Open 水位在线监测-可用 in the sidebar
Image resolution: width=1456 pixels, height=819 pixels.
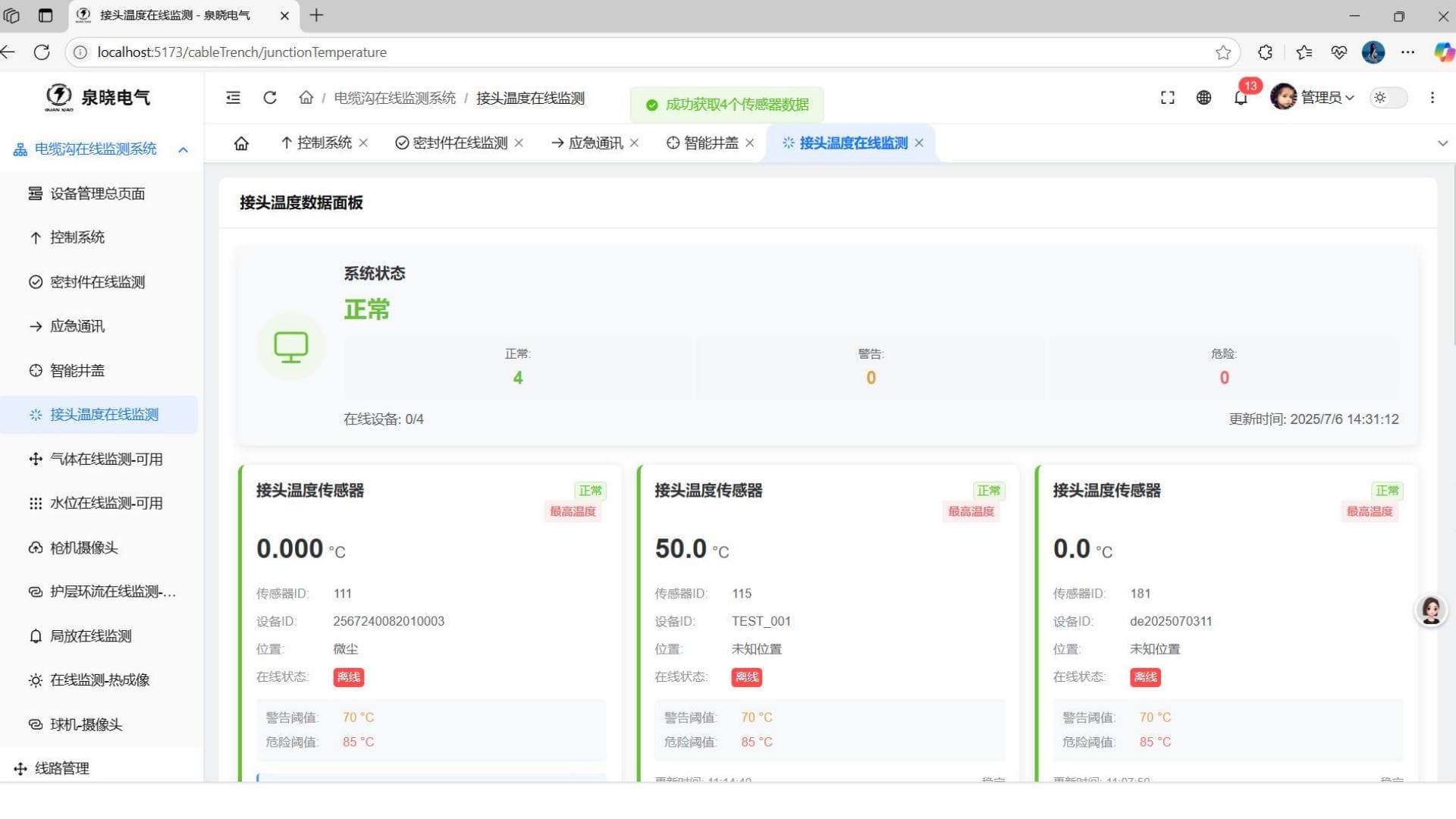tap(99, 504)
